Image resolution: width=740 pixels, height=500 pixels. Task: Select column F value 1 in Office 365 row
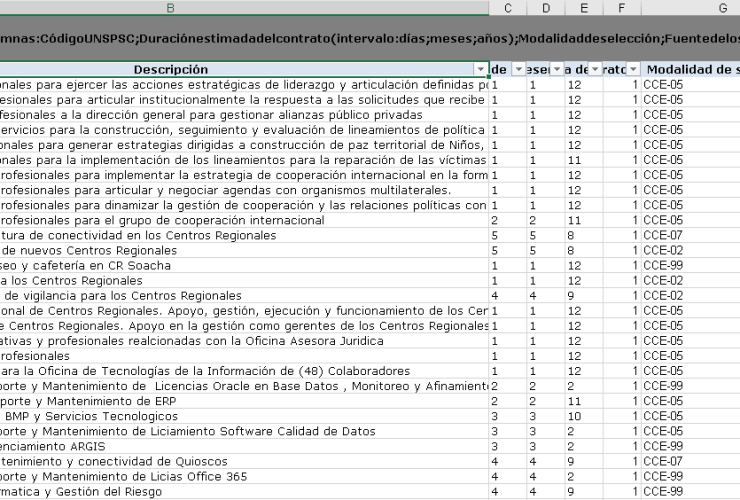(x=622, y=476)
